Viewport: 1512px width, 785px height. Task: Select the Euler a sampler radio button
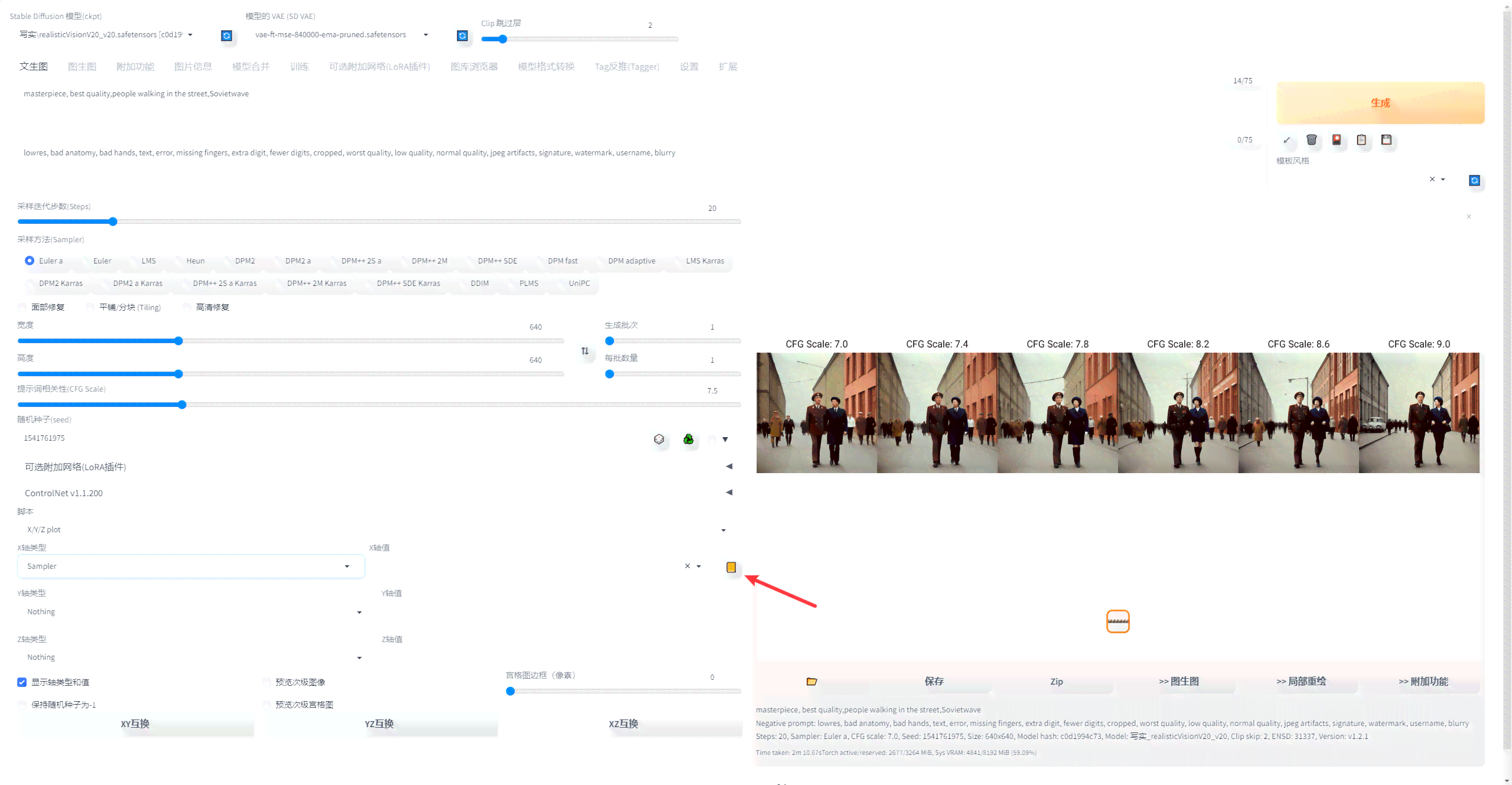pos(29,261)
